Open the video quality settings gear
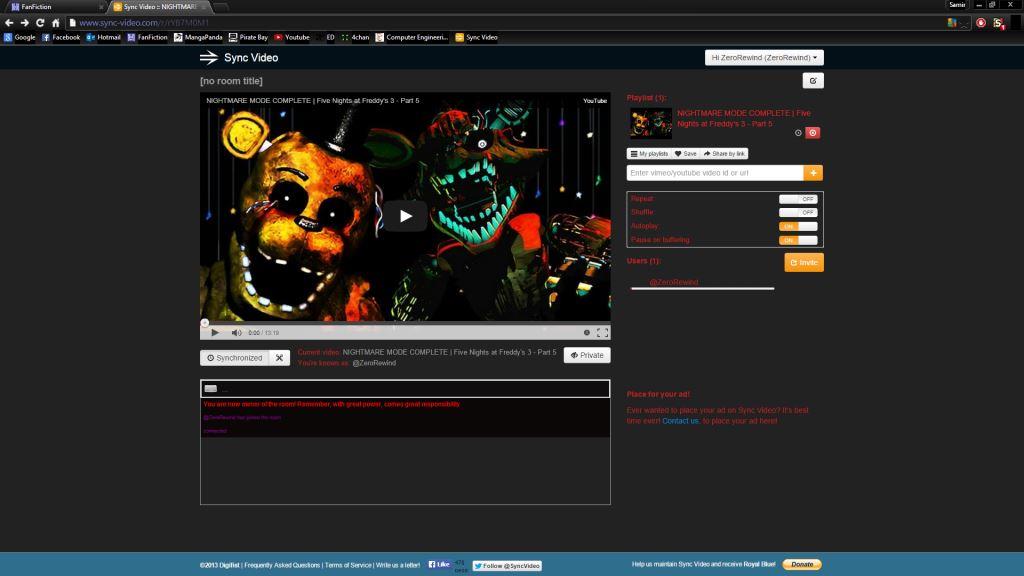This screenshot has height=576, width=1024. 586,333
